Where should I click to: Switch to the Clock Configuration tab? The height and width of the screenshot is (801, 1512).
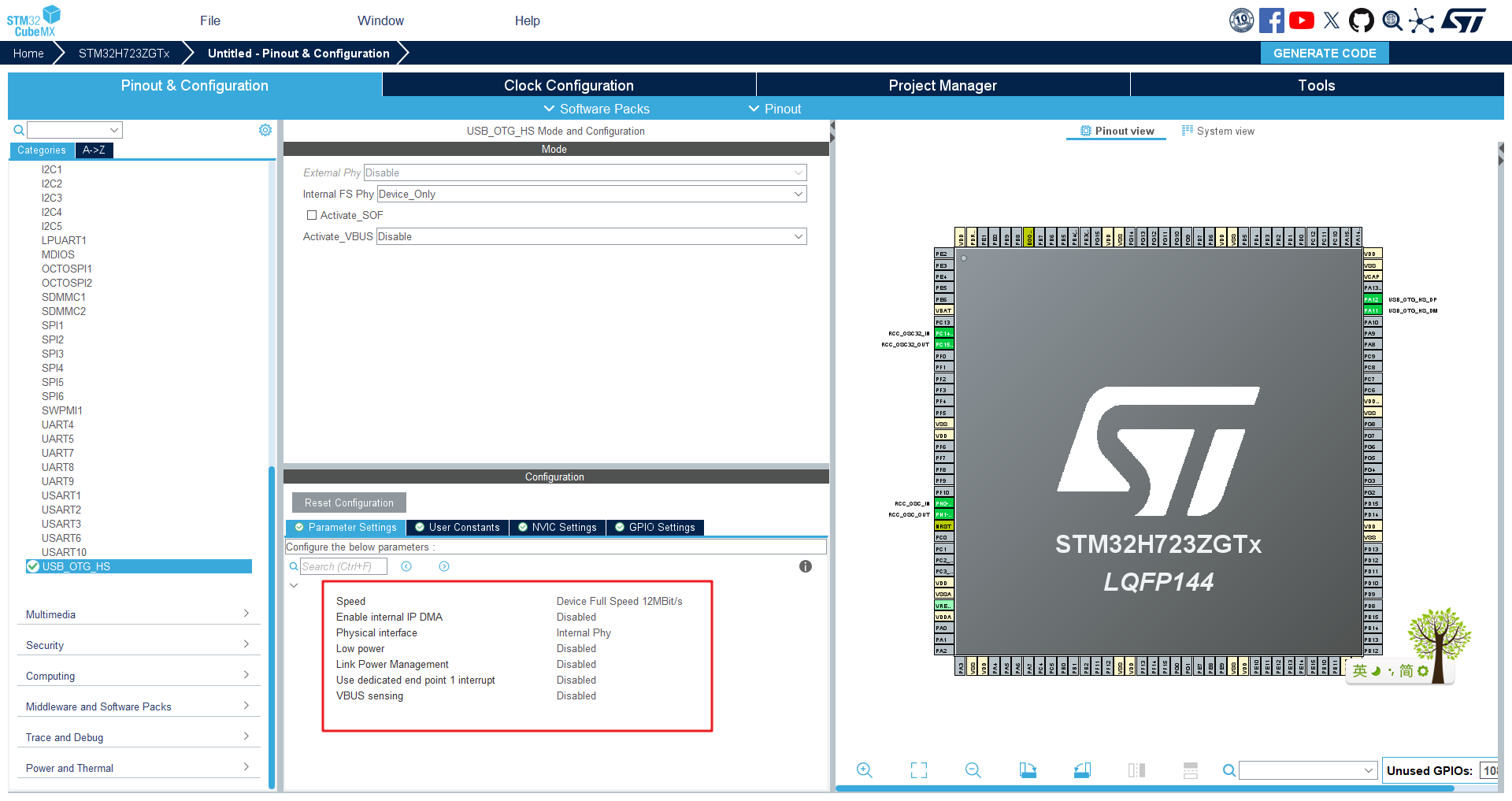tap(569, 85)
